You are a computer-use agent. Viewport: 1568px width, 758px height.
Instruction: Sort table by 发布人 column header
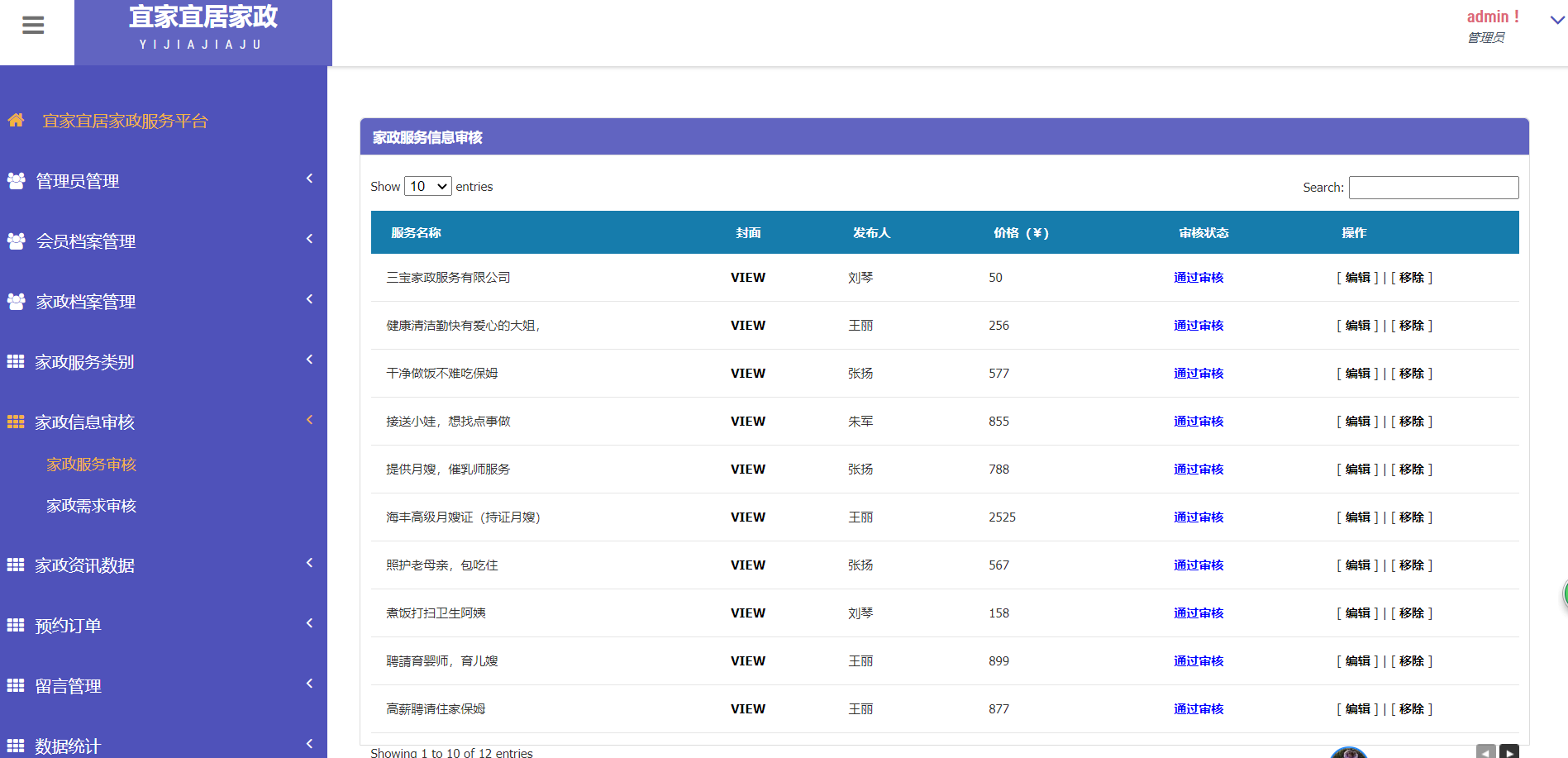(x=871, y=233)
